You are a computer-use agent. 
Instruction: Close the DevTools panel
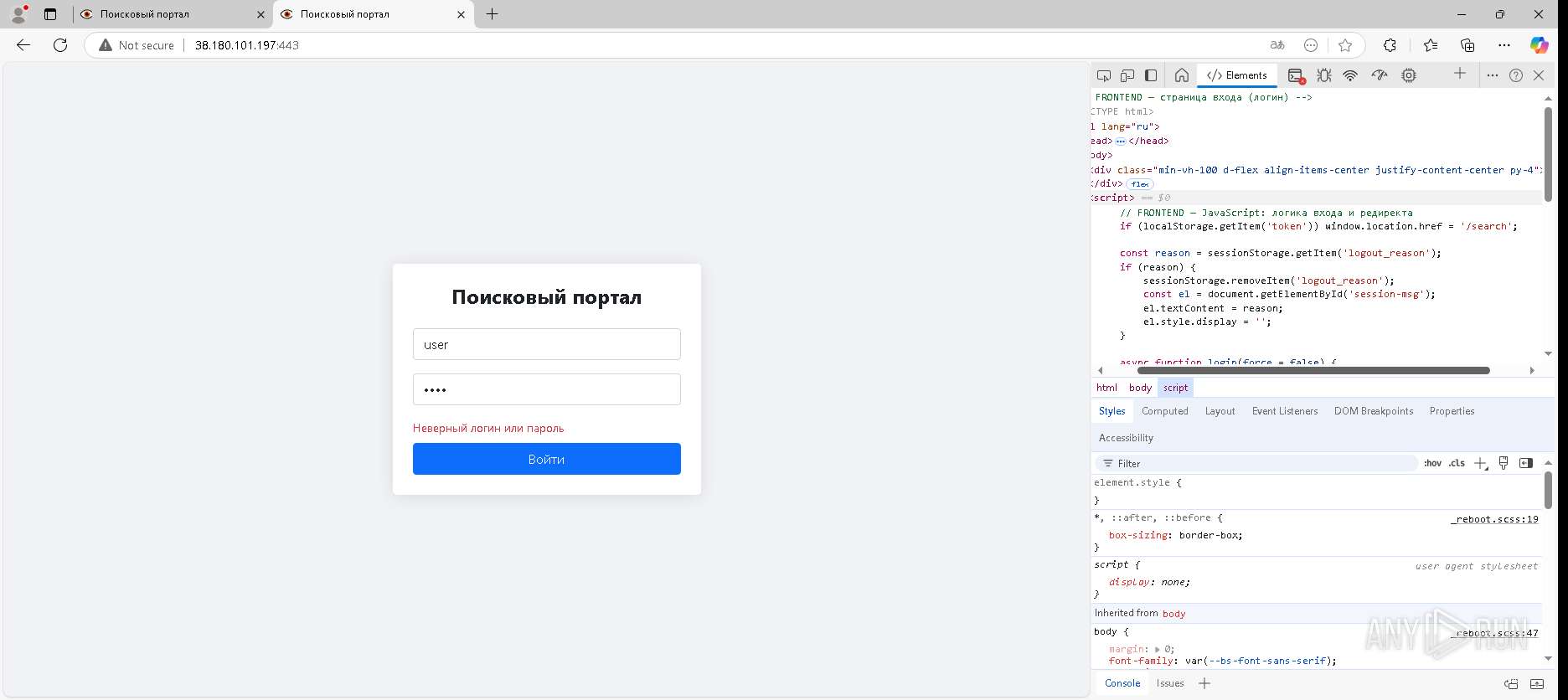pyautogui.click(x=1539, y=75)
